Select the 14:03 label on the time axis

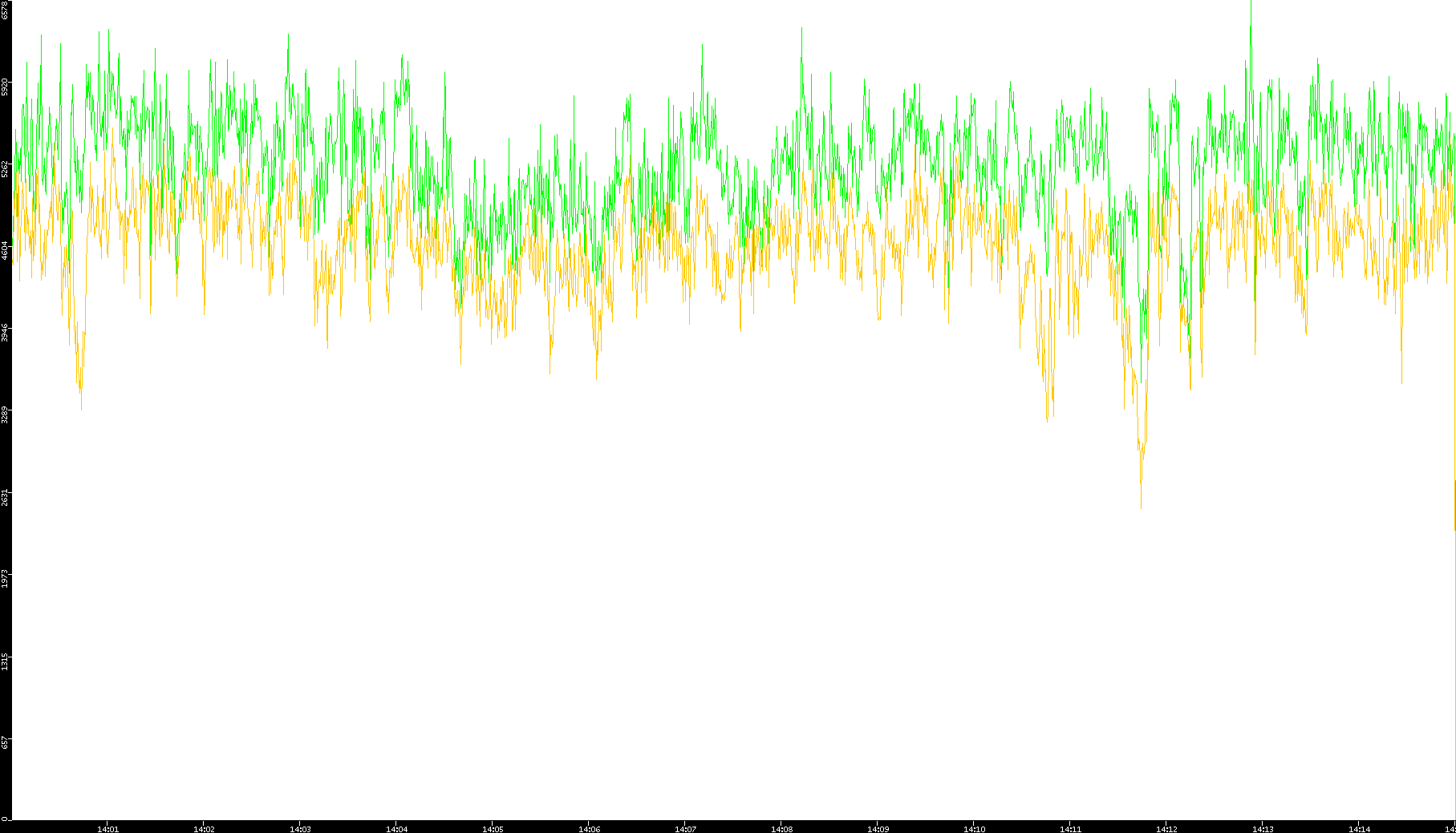pyautogui.click(x=300, y=829)
